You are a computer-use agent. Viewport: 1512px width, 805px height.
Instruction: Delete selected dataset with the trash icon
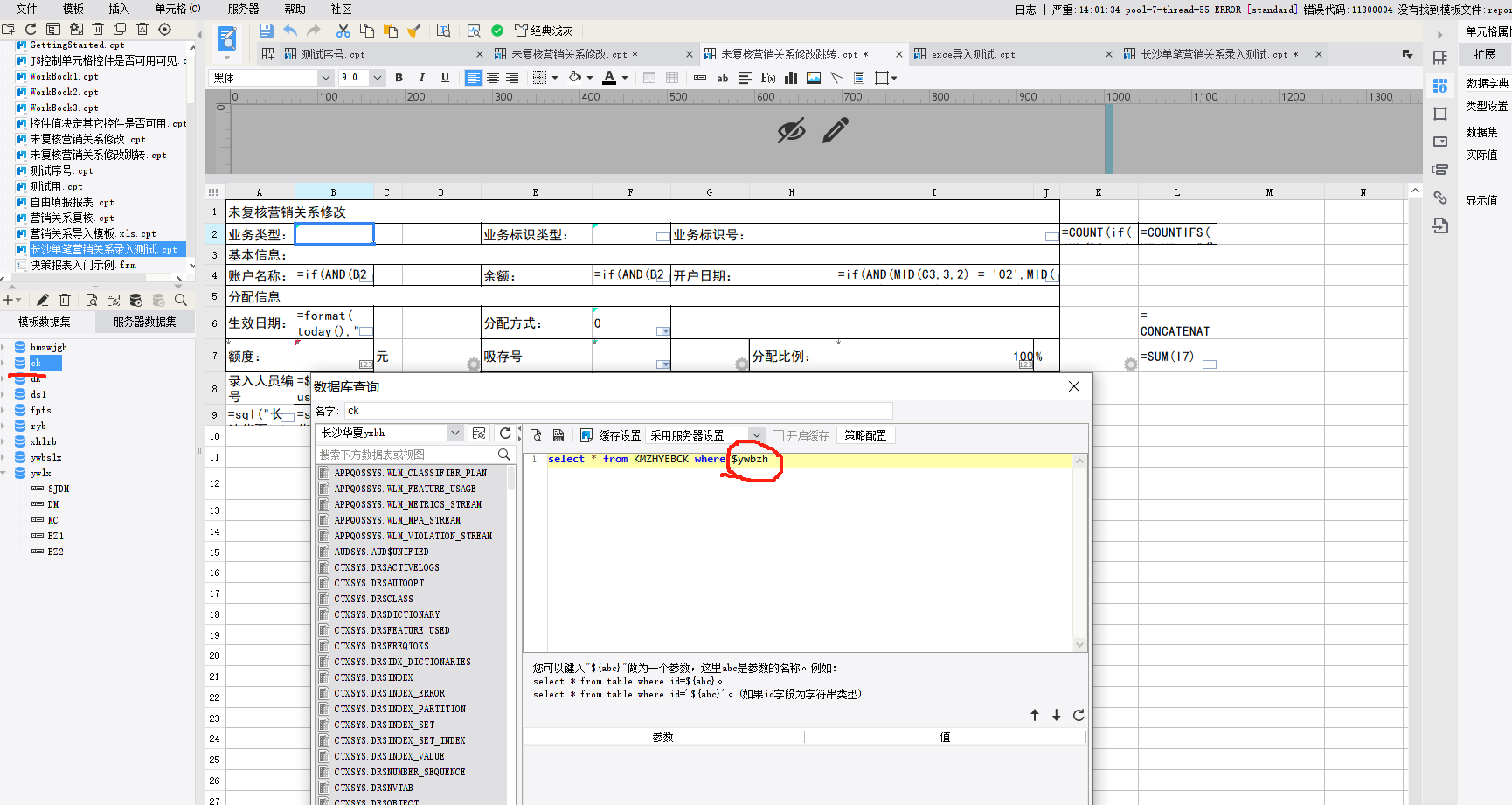tap(66, 300)
